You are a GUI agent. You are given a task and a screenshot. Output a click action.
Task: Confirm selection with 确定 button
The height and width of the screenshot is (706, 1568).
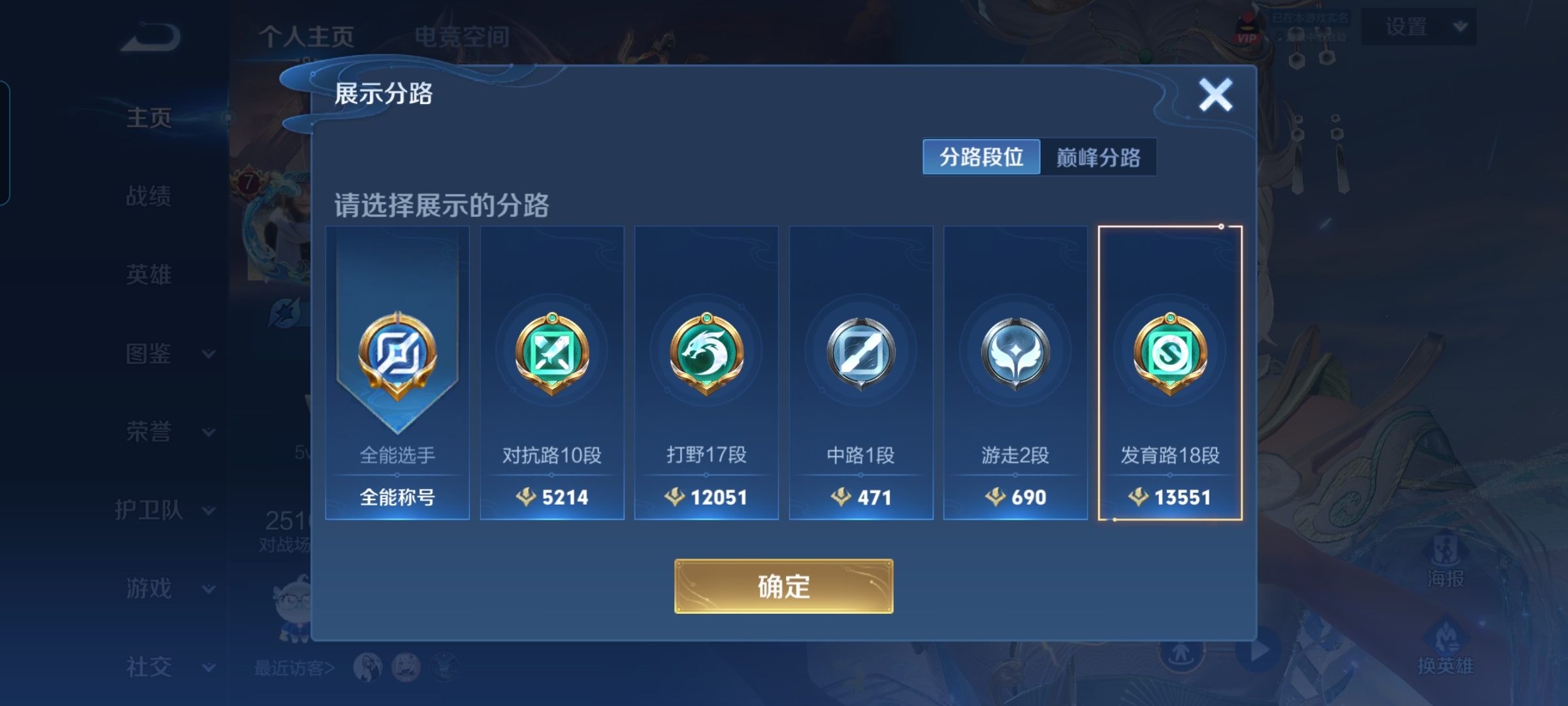(783, 586)
